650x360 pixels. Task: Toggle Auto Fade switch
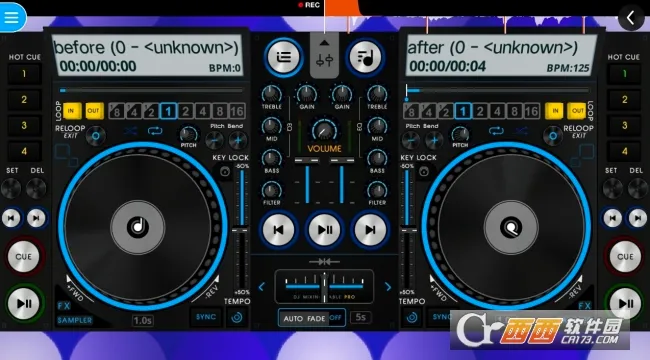pos(312,318)
